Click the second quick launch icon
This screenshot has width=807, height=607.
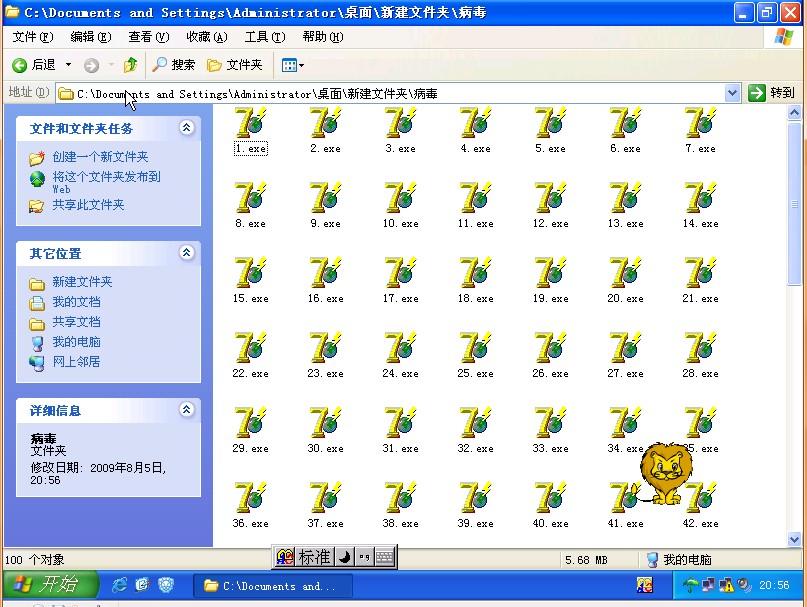point(142,585)
